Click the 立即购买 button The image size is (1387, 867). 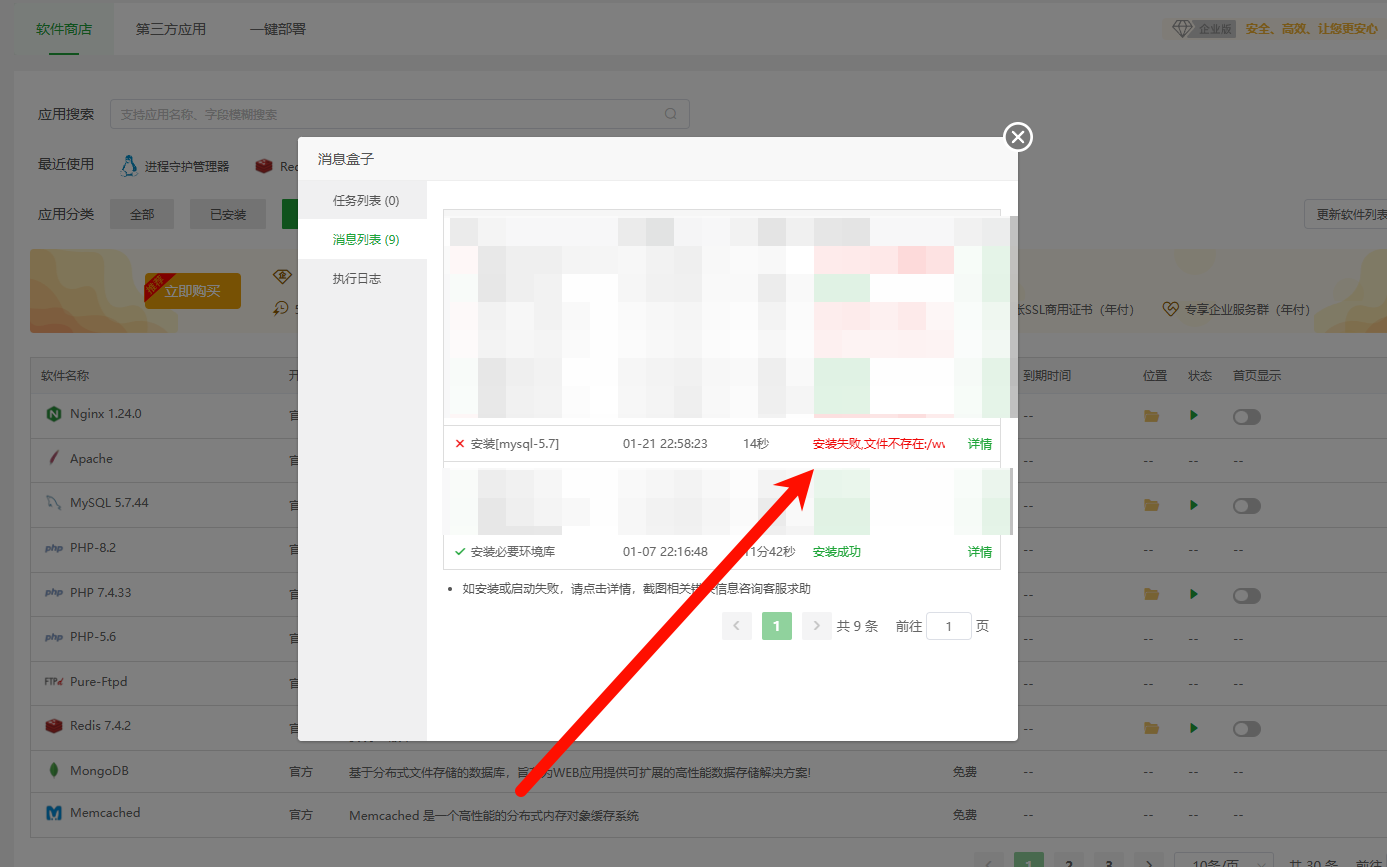pos(193,291)
